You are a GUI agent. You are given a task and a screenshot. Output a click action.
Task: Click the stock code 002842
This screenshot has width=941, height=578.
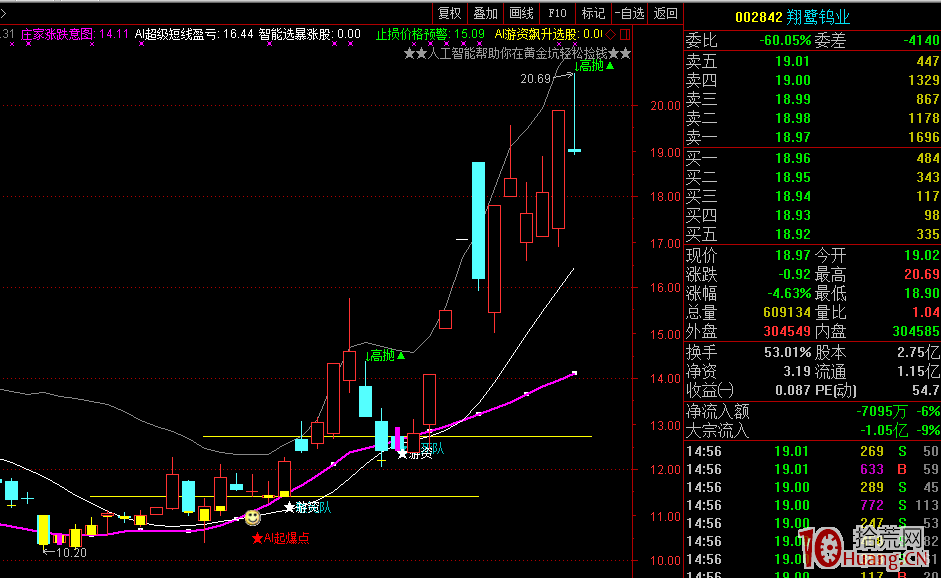click(x=759, y=17)
